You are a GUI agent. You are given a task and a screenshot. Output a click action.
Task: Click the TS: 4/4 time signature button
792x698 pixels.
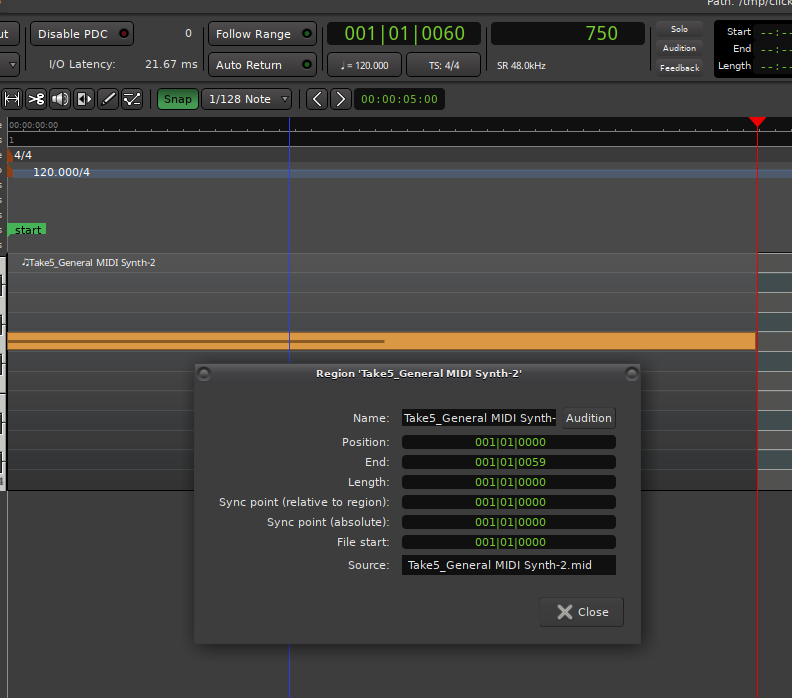coord(443,65)
